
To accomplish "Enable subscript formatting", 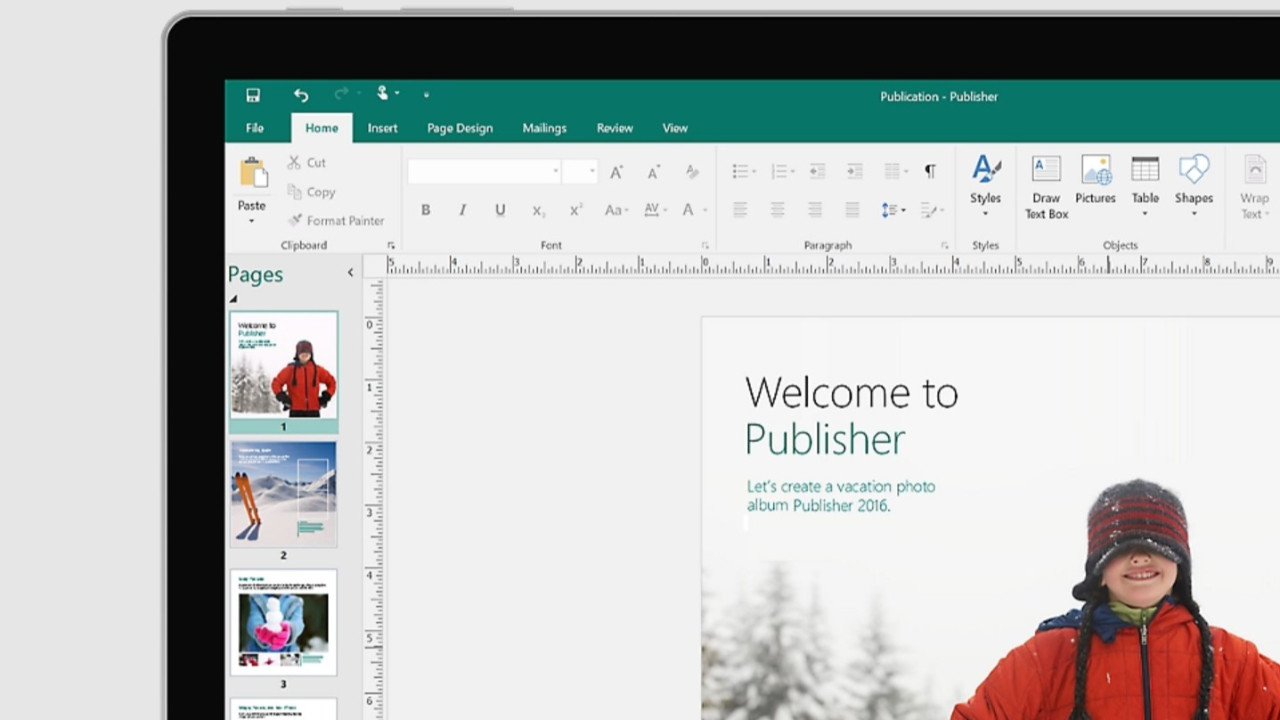I will [x=537, y=210].
